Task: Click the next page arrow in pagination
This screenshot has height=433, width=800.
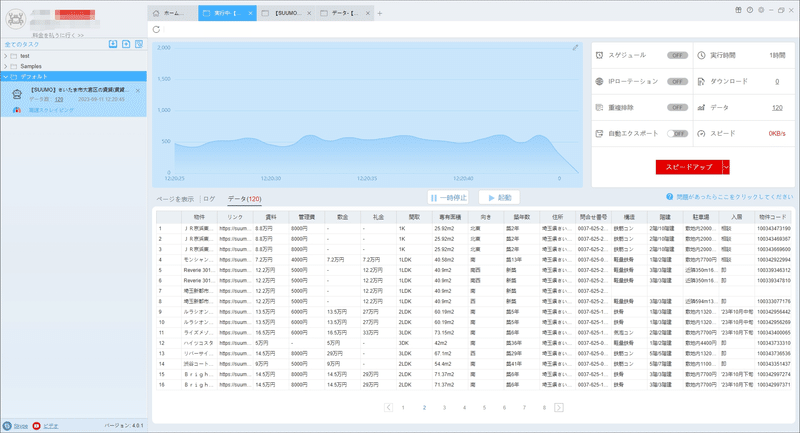Action: click(x=559, y=407)
